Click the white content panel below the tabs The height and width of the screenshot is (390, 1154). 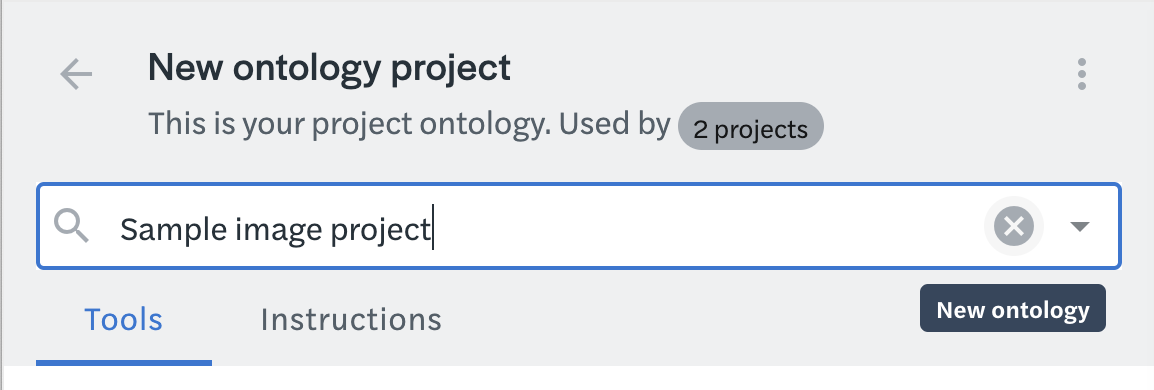coord(578,377)
